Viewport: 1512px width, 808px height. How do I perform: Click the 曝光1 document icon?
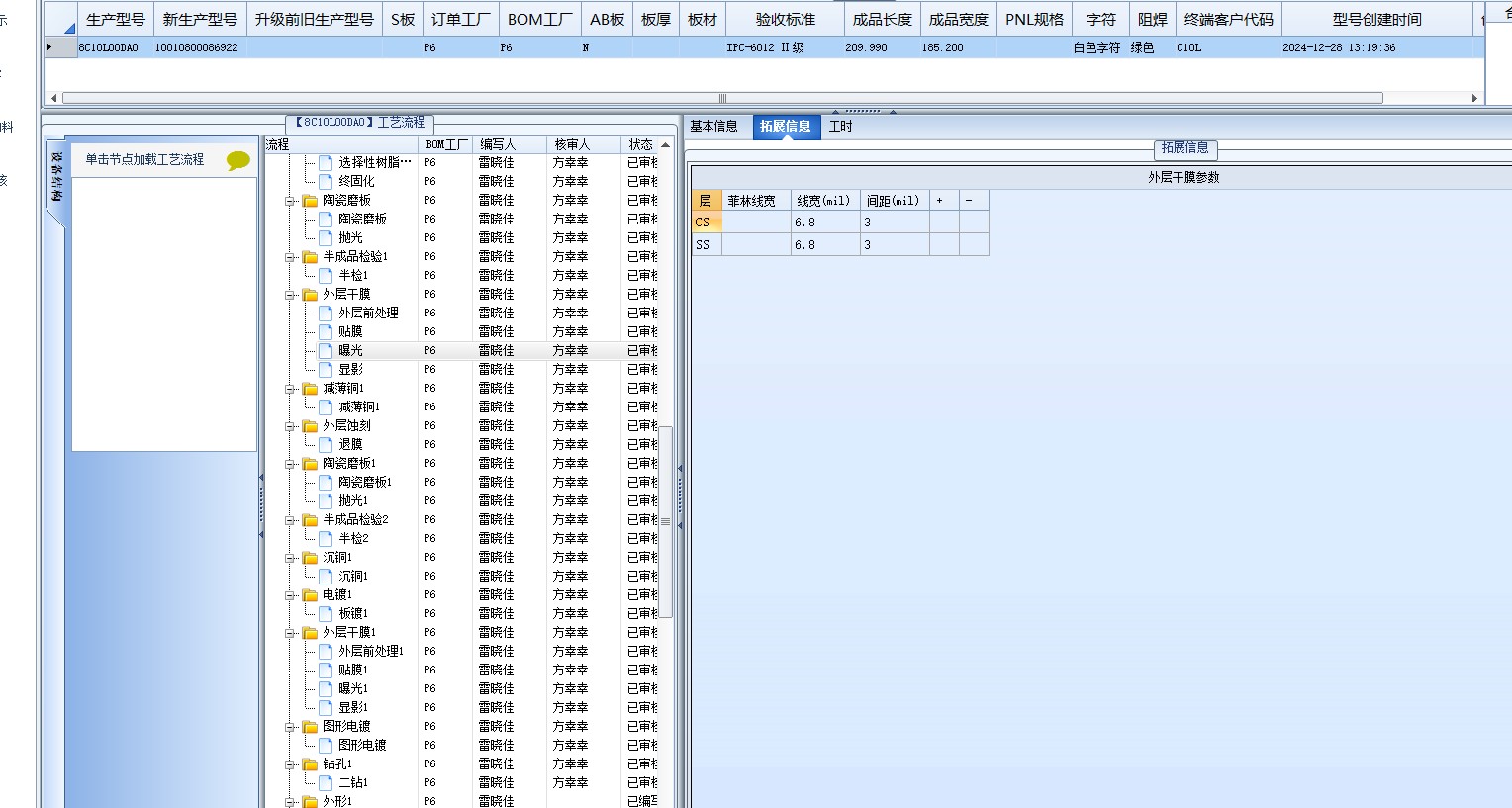326,688
